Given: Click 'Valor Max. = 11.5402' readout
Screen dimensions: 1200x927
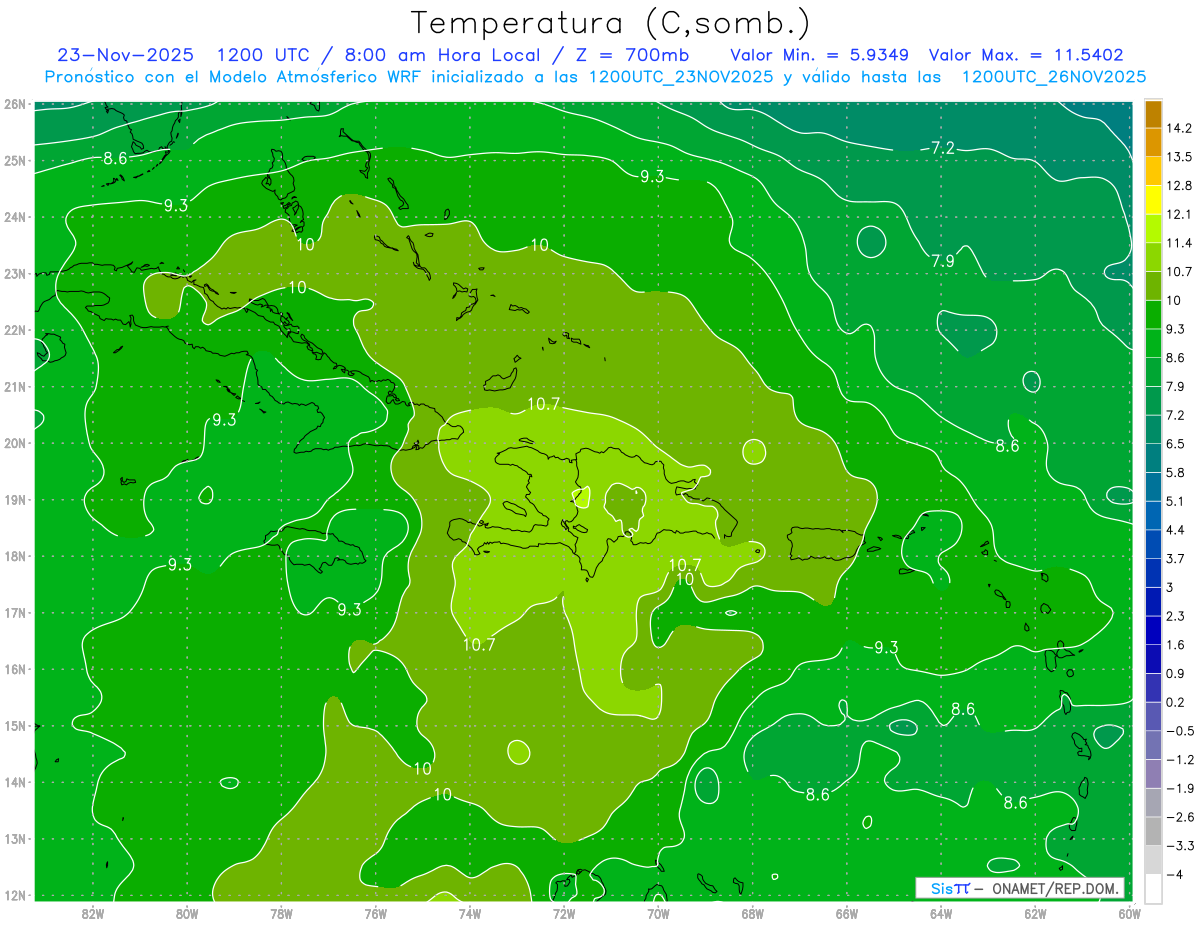Looking at the screenshot, I should (1026, 54).
